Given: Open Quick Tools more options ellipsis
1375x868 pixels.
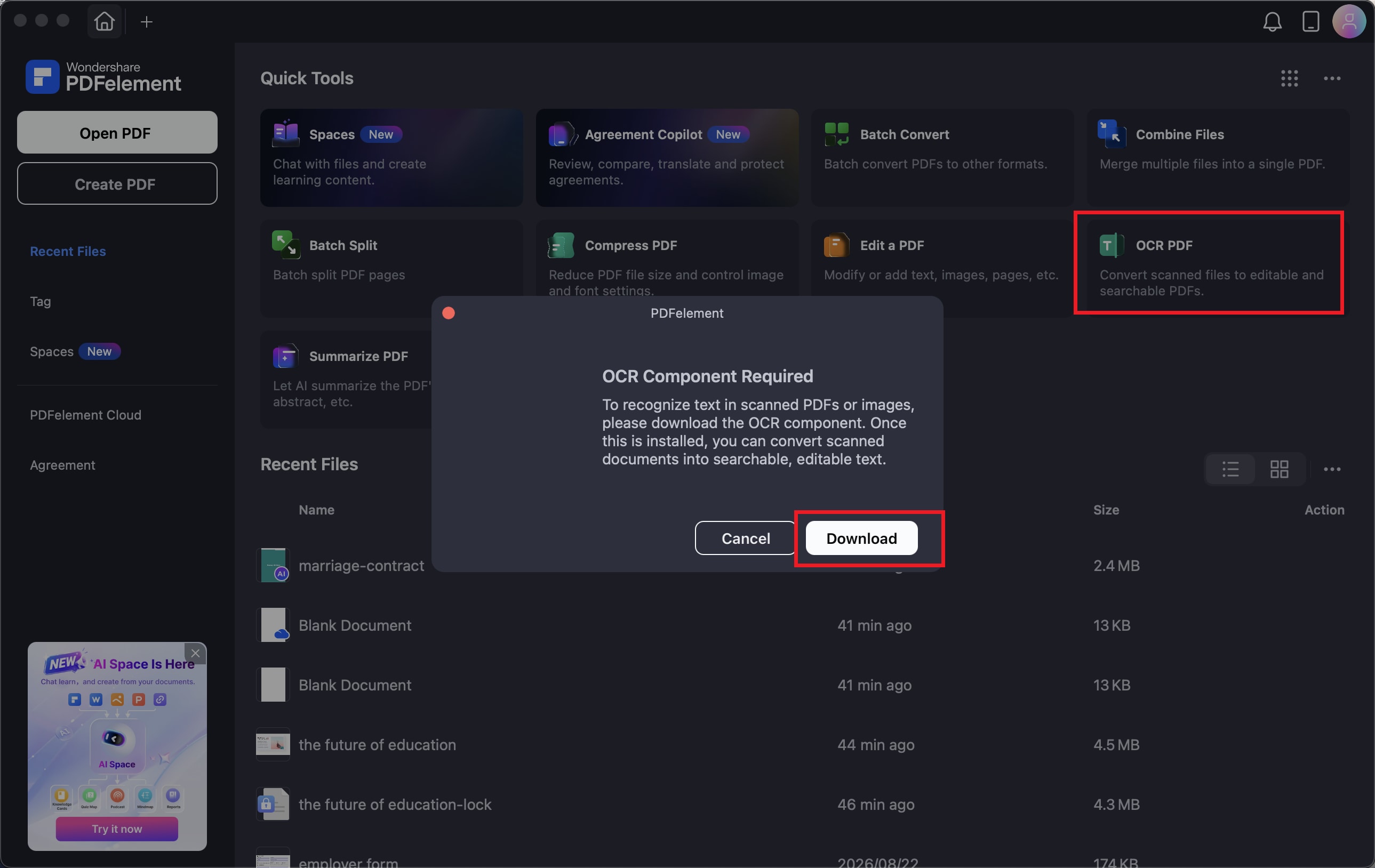Looking at the screenshot, I should (x=1332, y=78).
